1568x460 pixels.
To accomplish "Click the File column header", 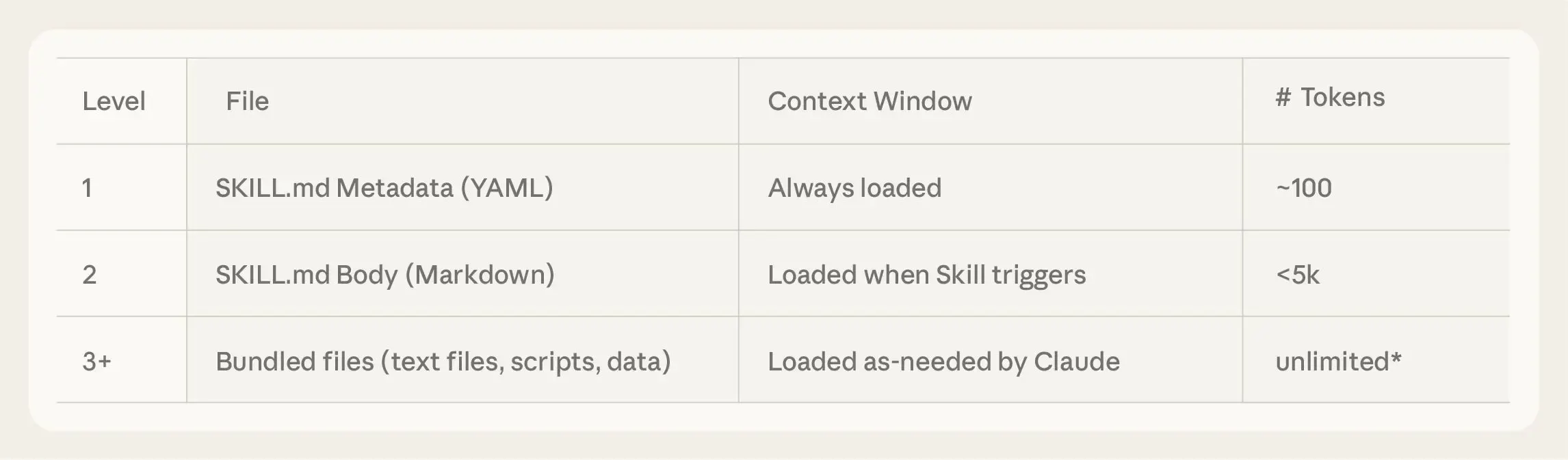I will click(x=247, y=101).
